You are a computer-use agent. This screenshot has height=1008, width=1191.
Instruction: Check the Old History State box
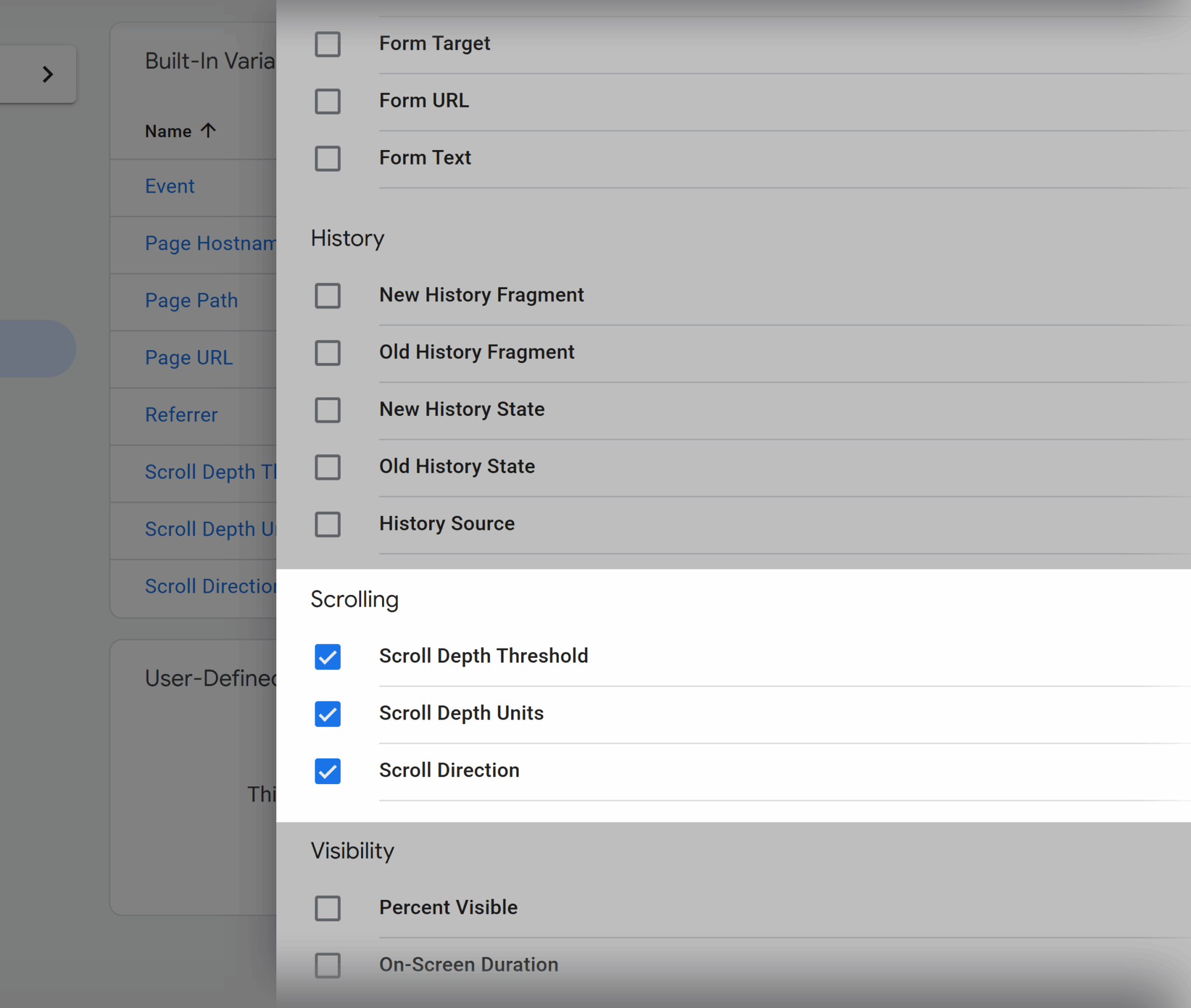click(x=327, y=466)
